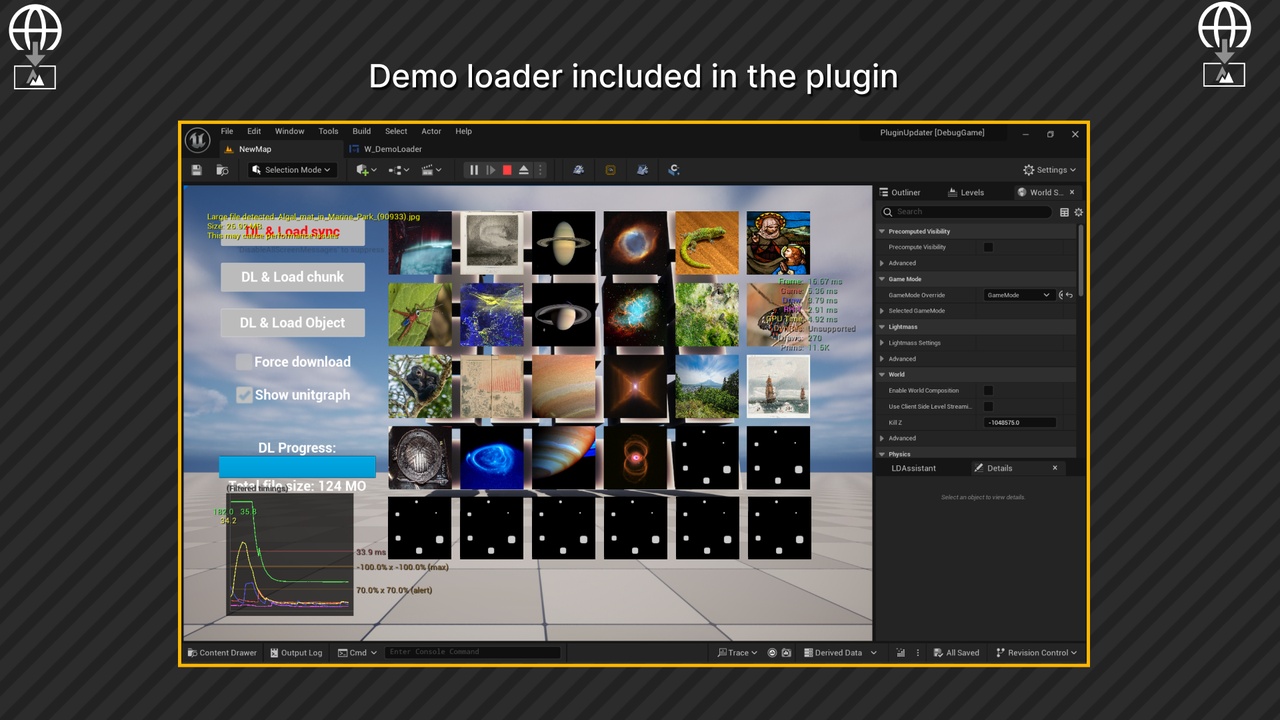The image size is (1280, 720).
Task: Open the Build menu
Action: (362, 131)
